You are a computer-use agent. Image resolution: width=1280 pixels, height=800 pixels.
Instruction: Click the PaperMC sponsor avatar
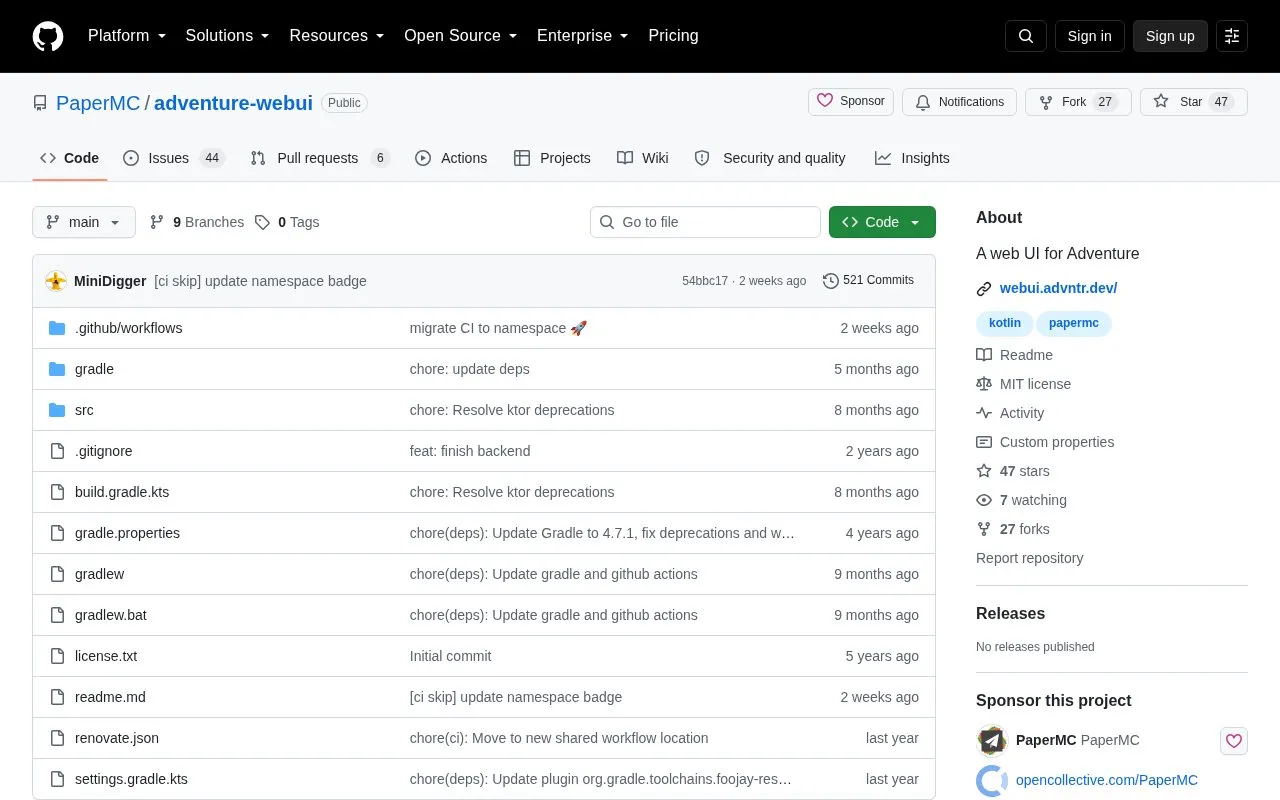pyautogui.click(x=992, y=741)
